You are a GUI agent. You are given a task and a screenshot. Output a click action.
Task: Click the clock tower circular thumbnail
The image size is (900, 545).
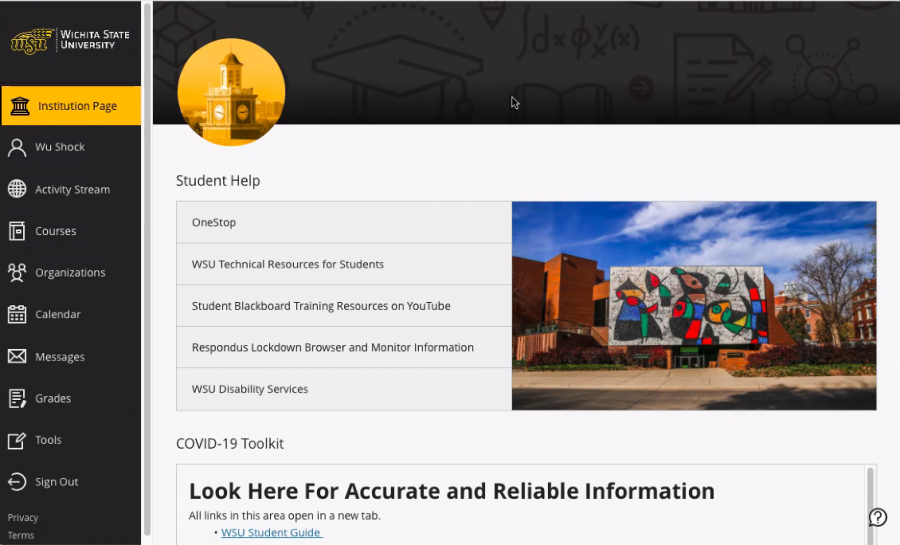pyautogui.click(x=231, y=92)
